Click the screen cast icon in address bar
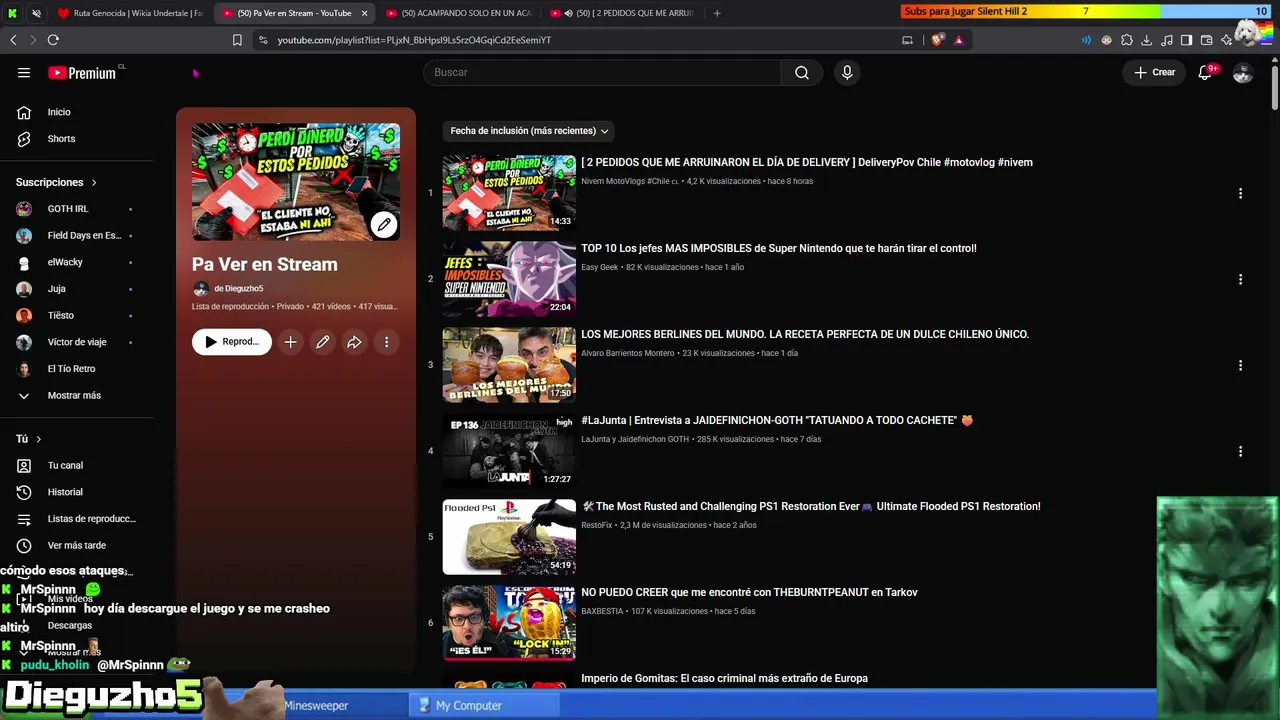Viewport: 1280px width, 720px height. [907, 40]
